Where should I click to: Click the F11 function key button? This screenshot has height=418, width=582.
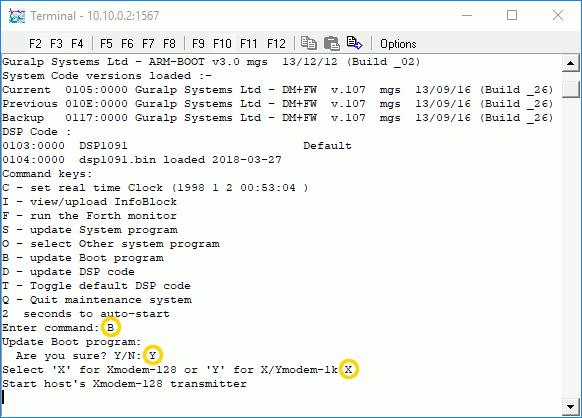(248, 44)
